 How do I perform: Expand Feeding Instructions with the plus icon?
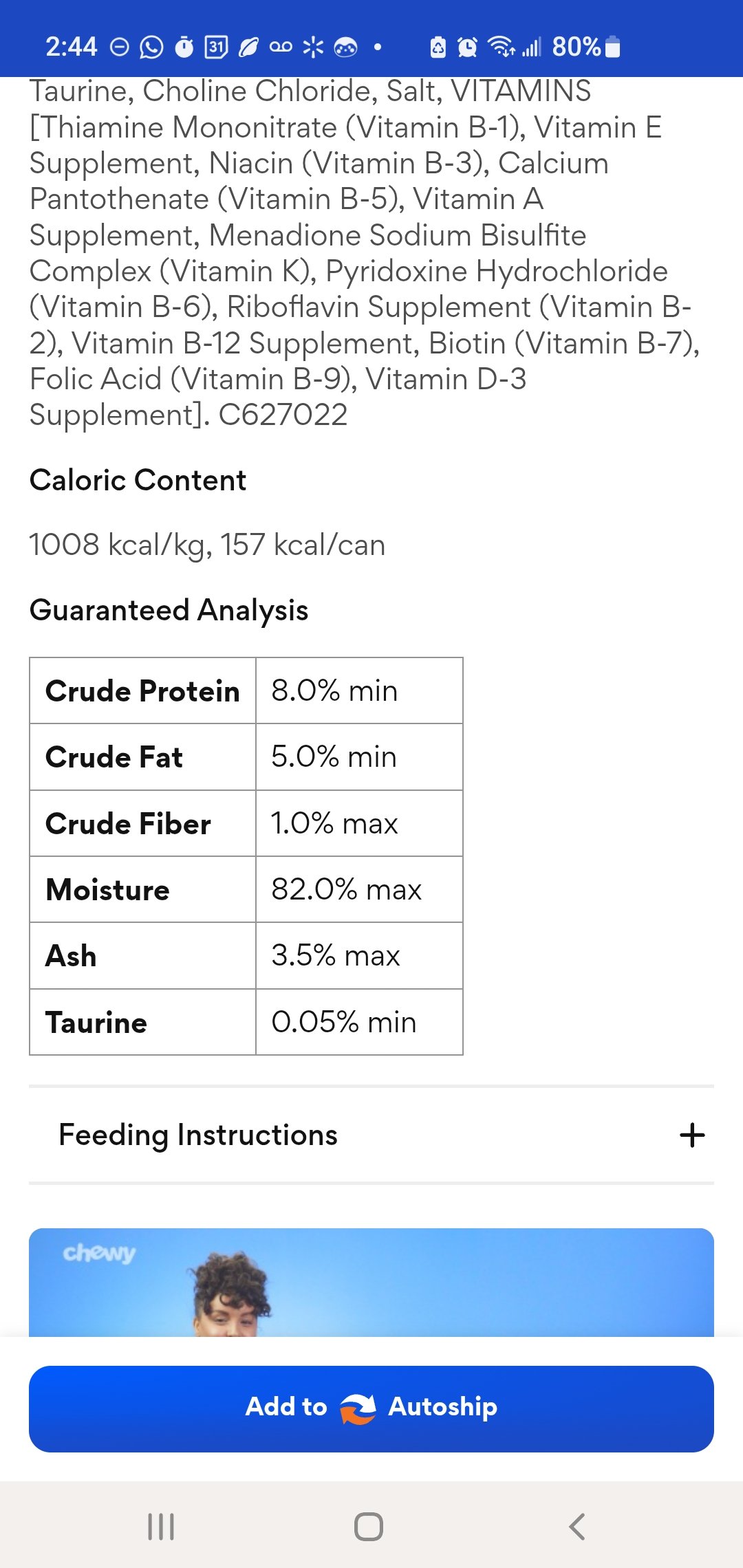692,1135
